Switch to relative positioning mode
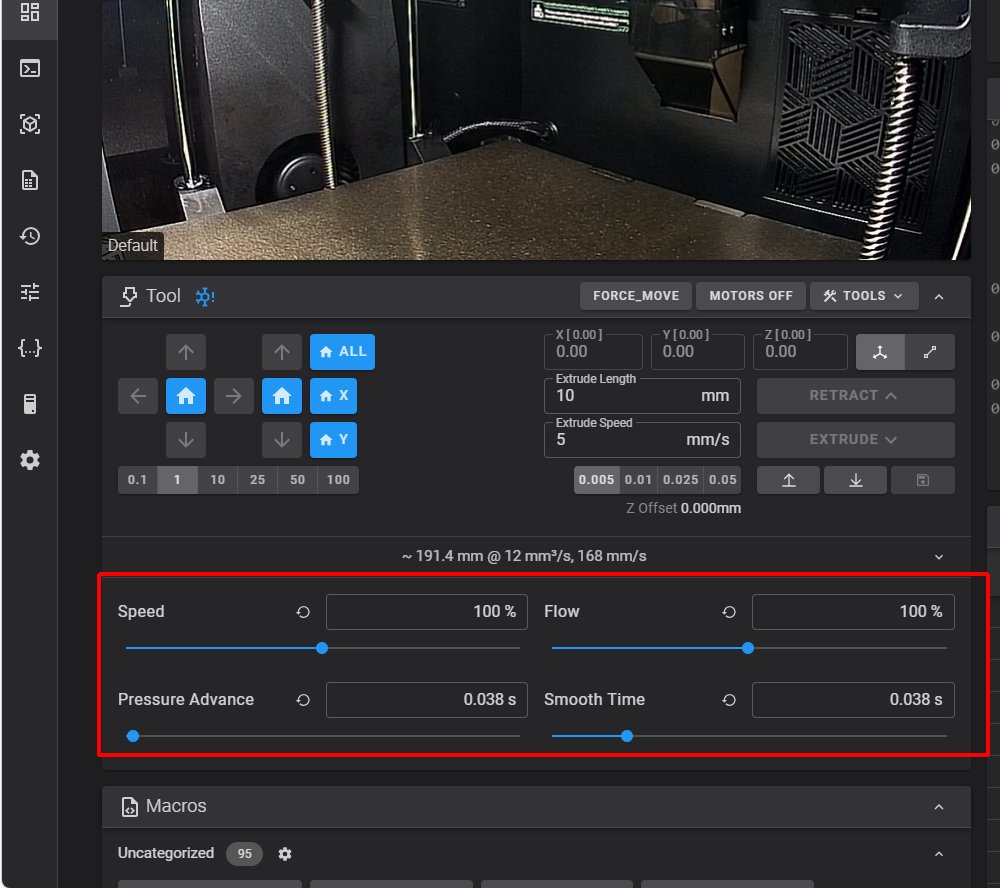The height and width of the screenshot is (888, 1000). coord(930,352)
